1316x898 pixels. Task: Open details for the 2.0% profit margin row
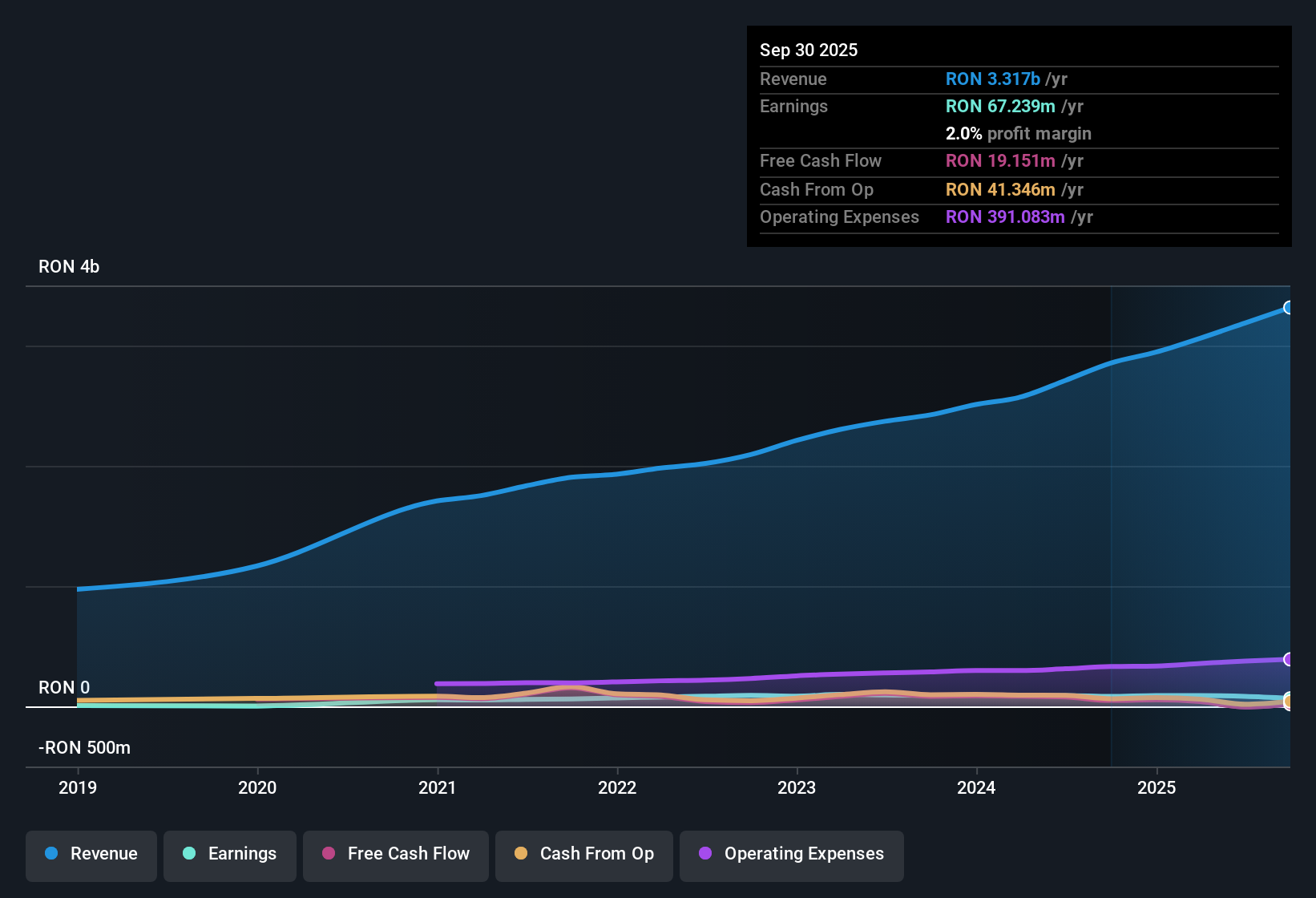[1018, 134]
